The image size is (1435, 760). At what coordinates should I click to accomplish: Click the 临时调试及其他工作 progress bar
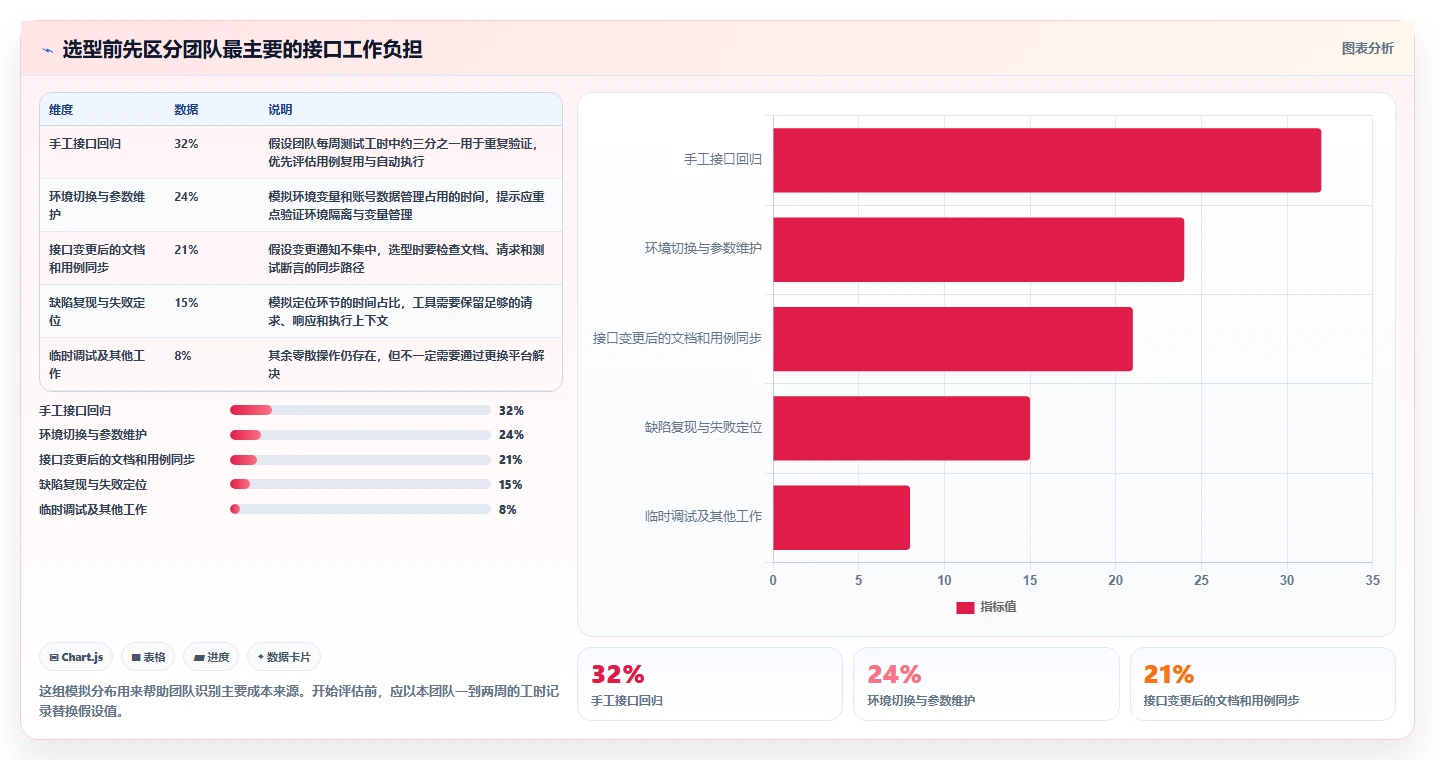pos(360,509)
